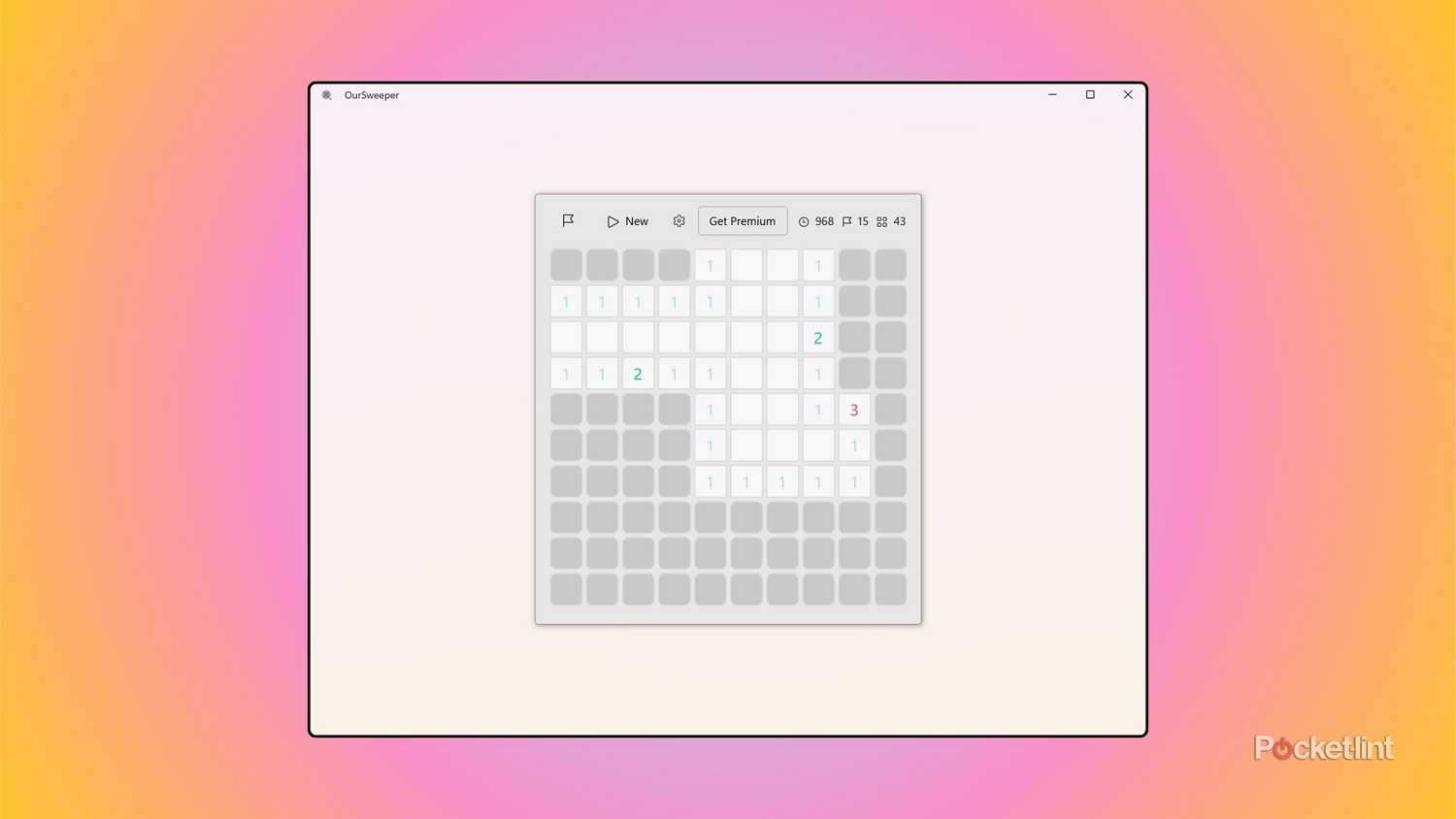The image size is (1456, 819).
Task: Click the green 2 cell in the grid
Action: click(638, 374)
